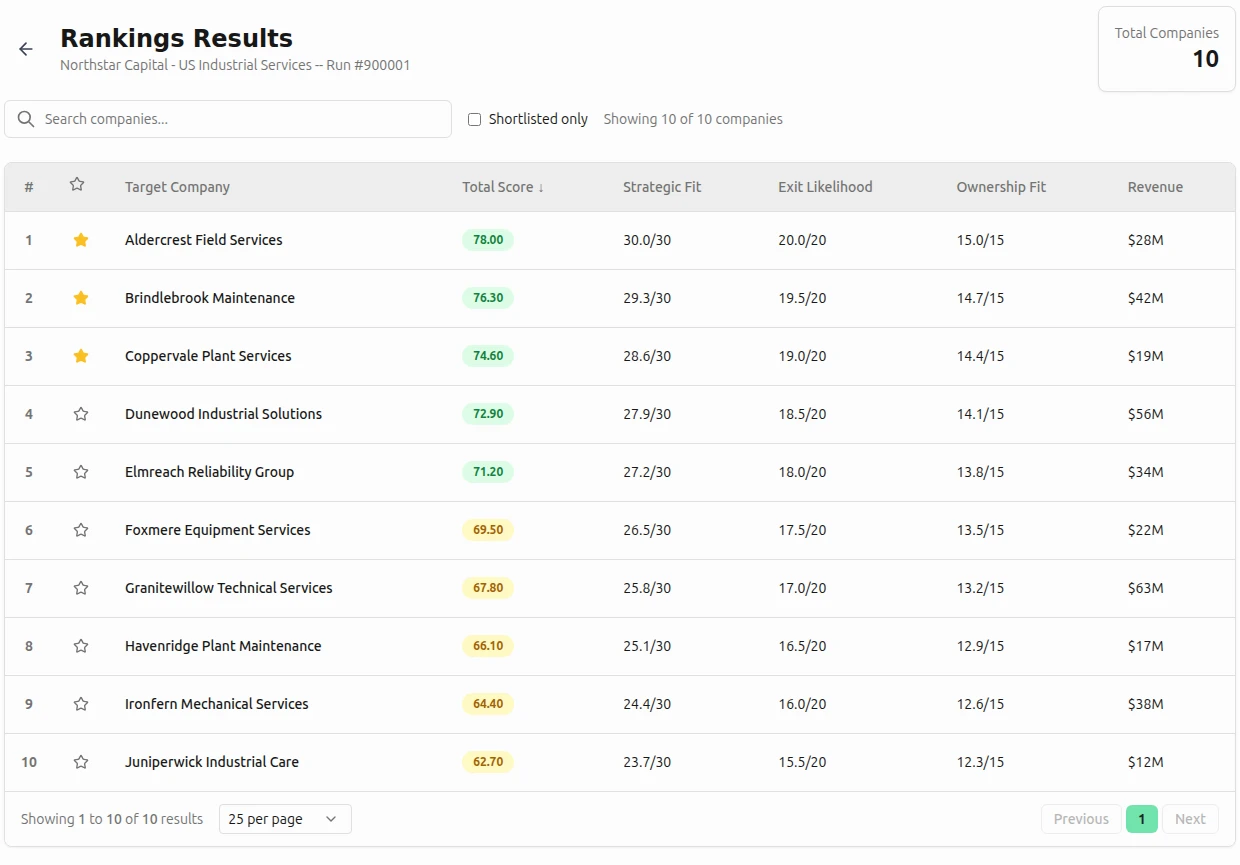1240x865 pixels.
Task: Open Aldercrest Field Services row
Action: 620,240
